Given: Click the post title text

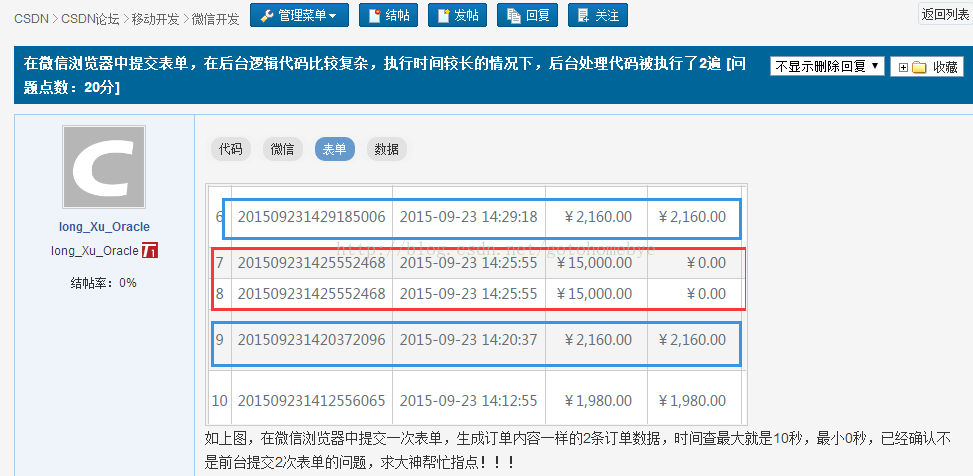Looking at the screenshot, I should (x=385, y=75).
